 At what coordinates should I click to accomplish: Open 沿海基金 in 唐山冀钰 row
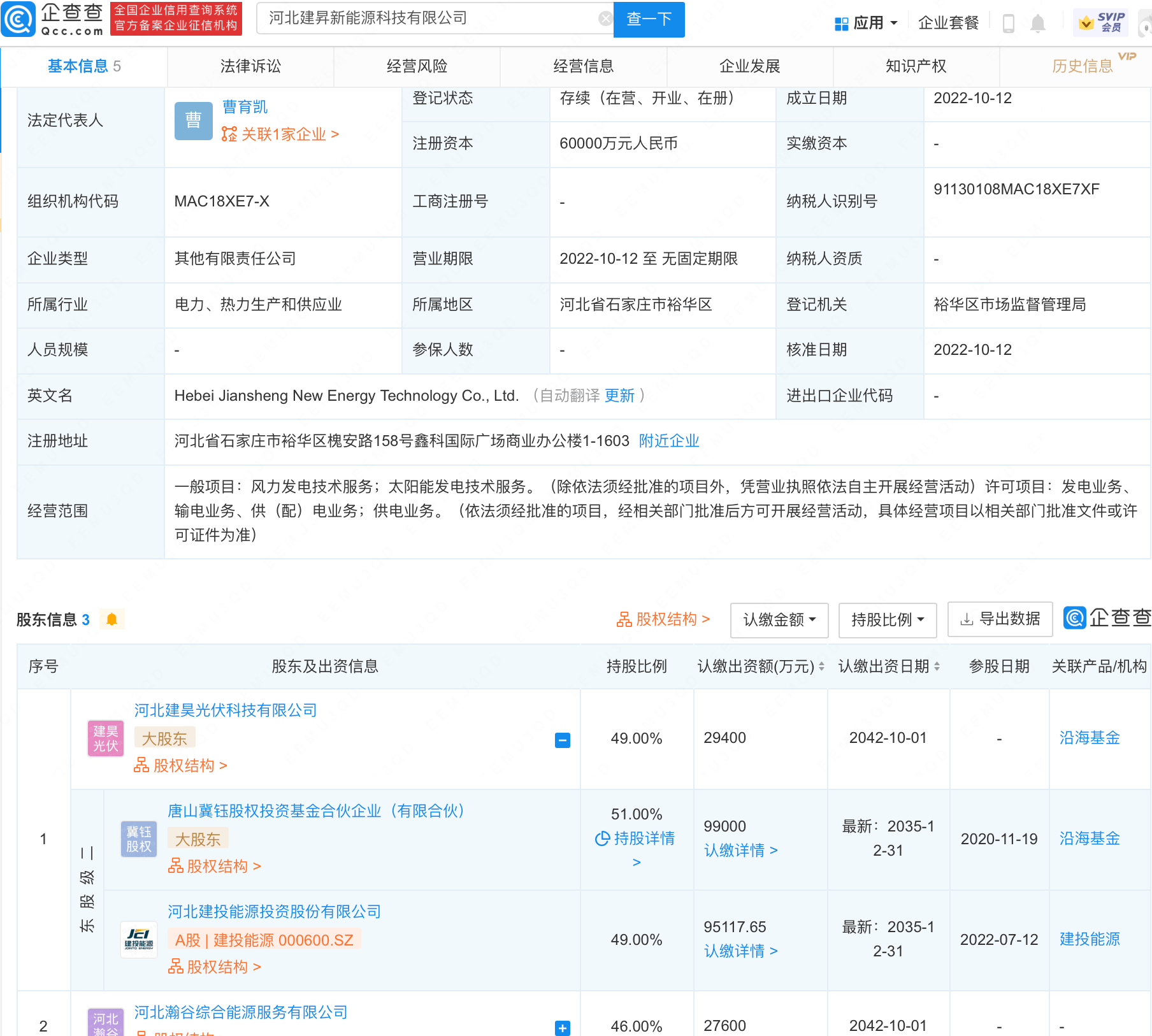pos(1090,838)
